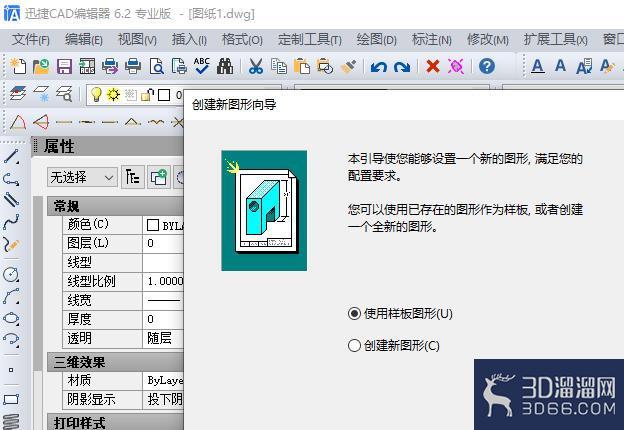Select the Rectangle drawing tool
The height and width of the screenshot is (430, 624).
tap(11, 399)
